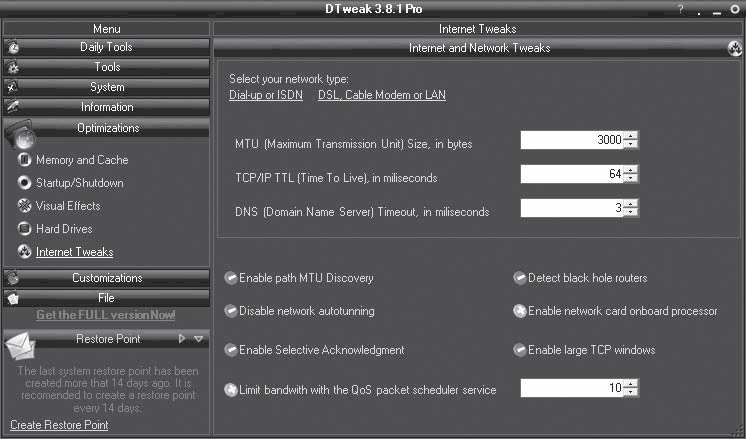The height and width of the screenshot is (439, 746).
Task: Decrease QoS bandwidth limit down arrow
Action: [631, 392]
